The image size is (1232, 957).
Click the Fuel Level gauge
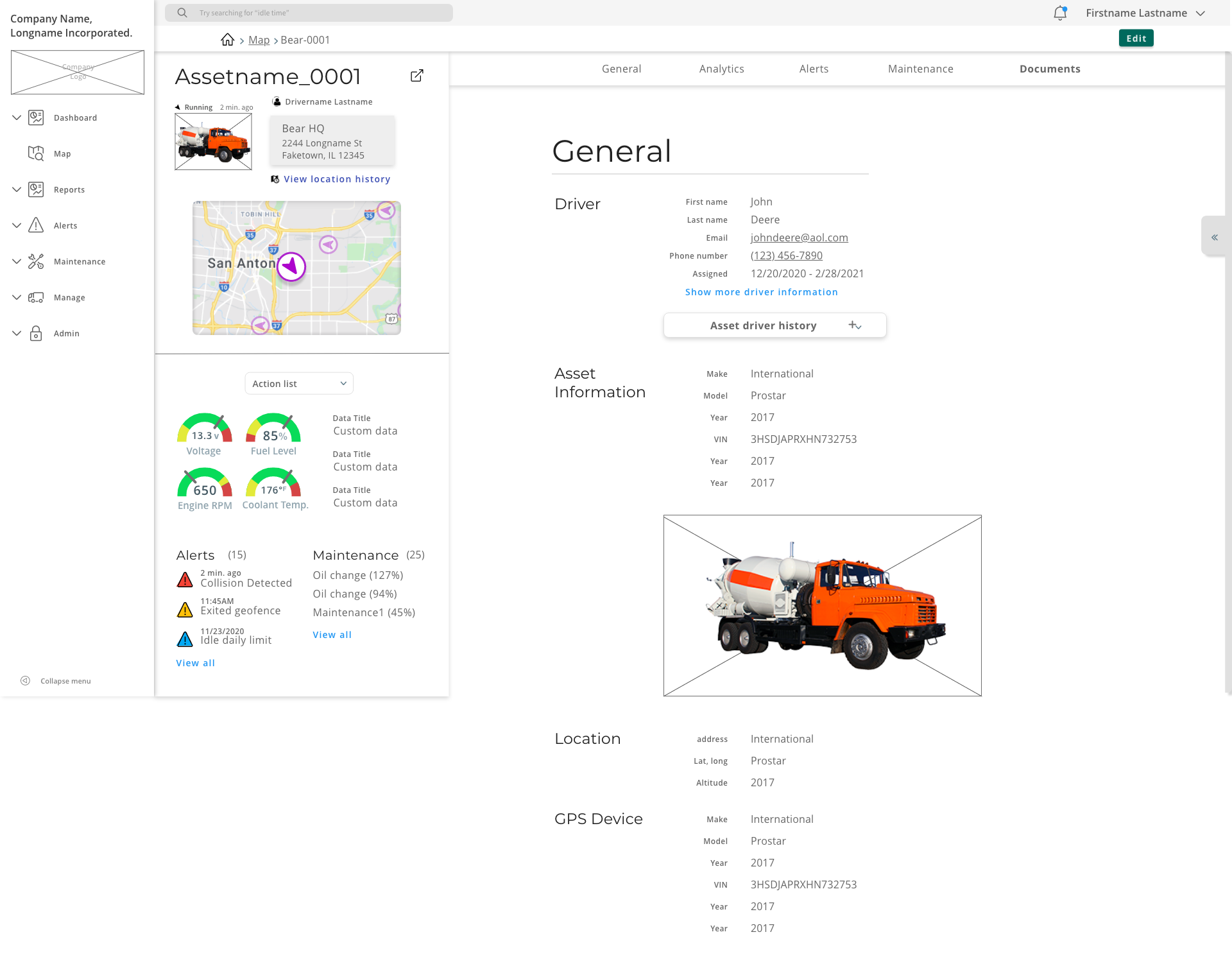(x=273, y=433)
